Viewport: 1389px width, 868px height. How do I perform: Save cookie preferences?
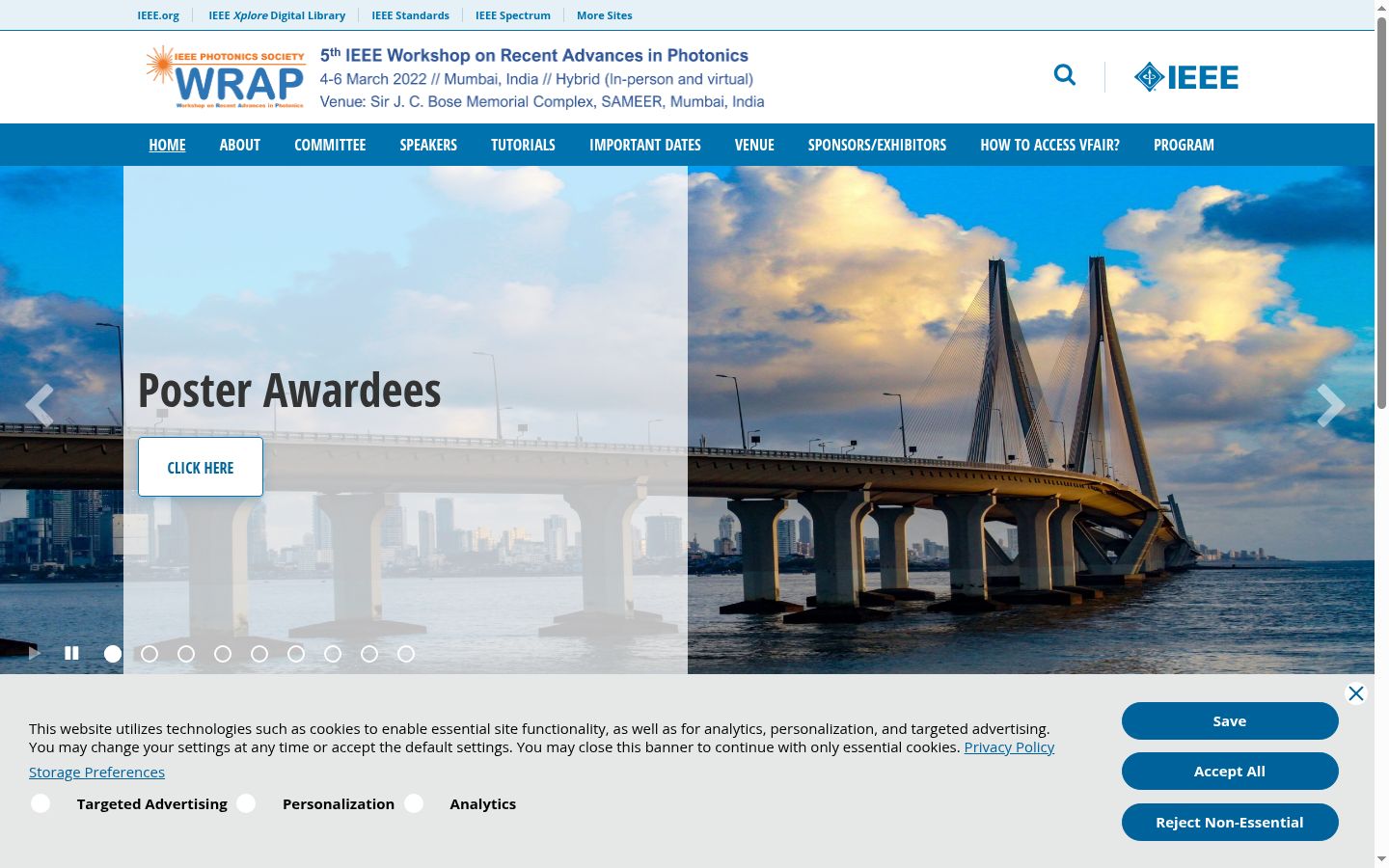coord(1230,720)
